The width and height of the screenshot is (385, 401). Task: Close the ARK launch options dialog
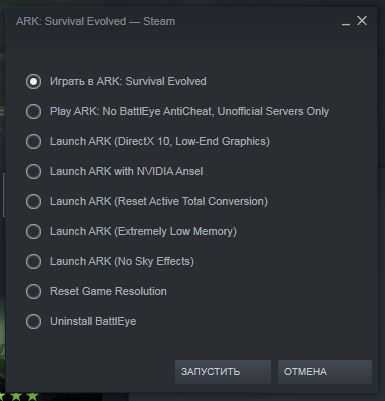pos(362,21)
